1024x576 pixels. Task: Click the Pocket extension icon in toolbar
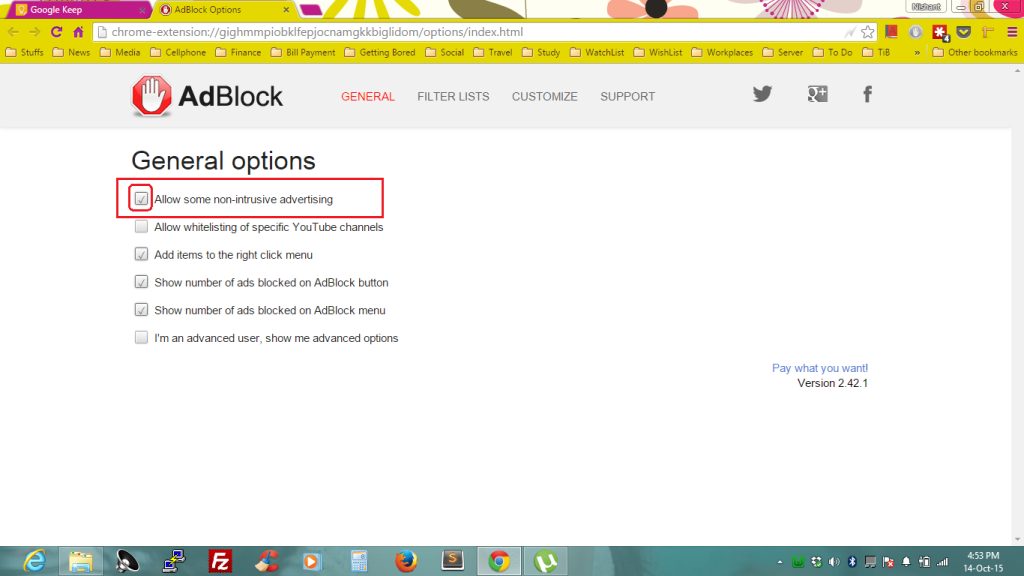(964, 32)
